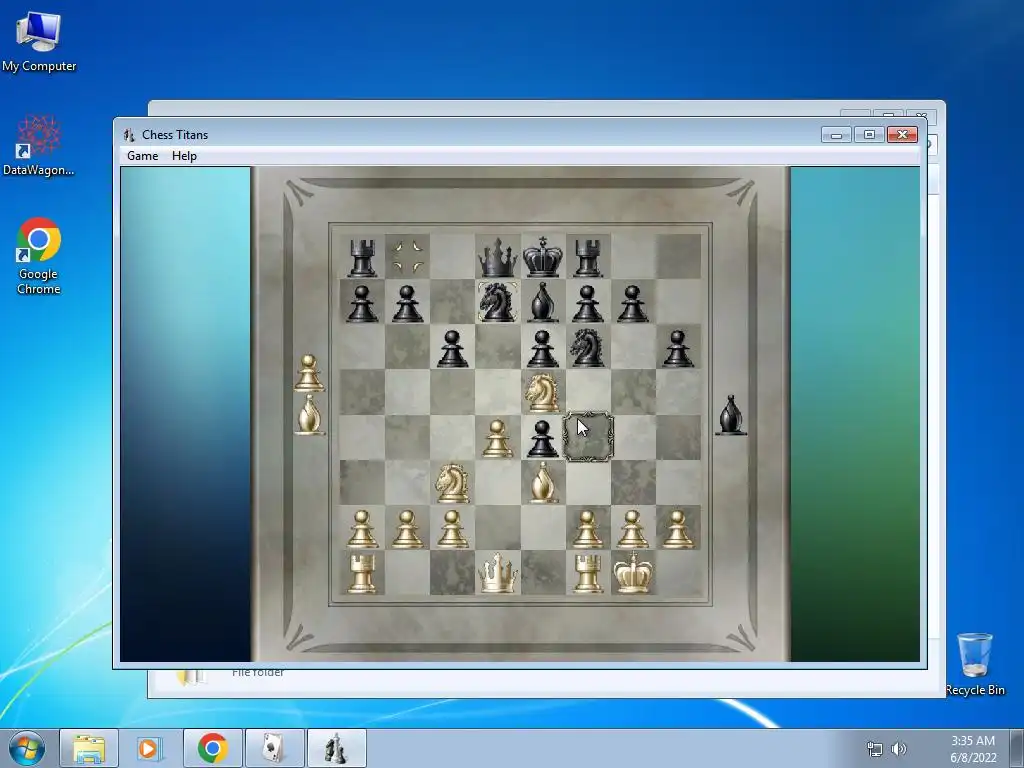Select the black pawn on g7
1024x768 pixels.
pos(633,304)
